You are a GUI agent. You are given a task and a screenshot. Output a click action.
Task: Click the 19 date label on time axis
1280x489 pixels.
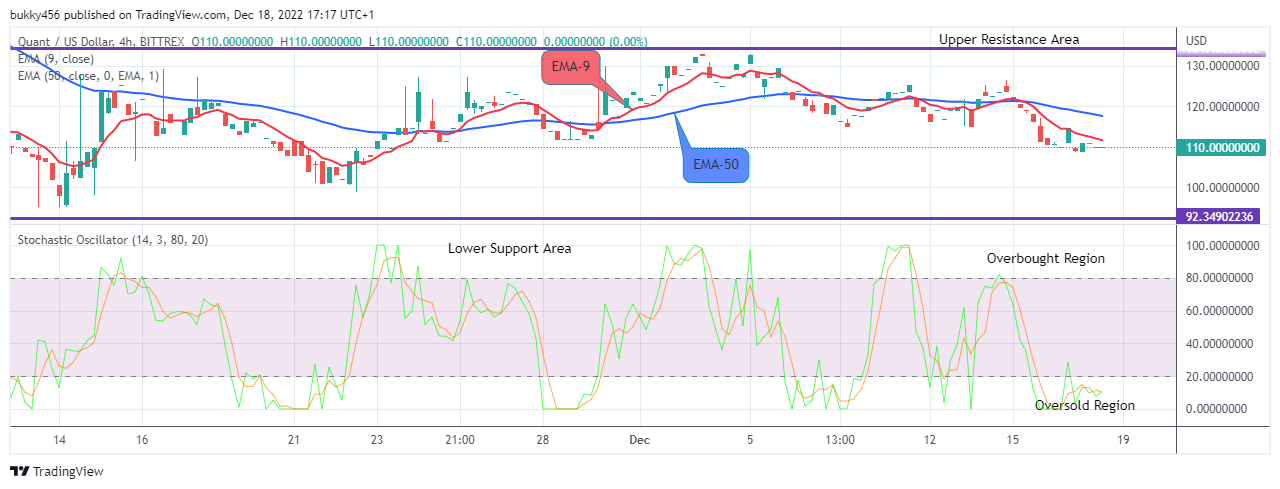pyautogui.click(x=1124, y=440)
